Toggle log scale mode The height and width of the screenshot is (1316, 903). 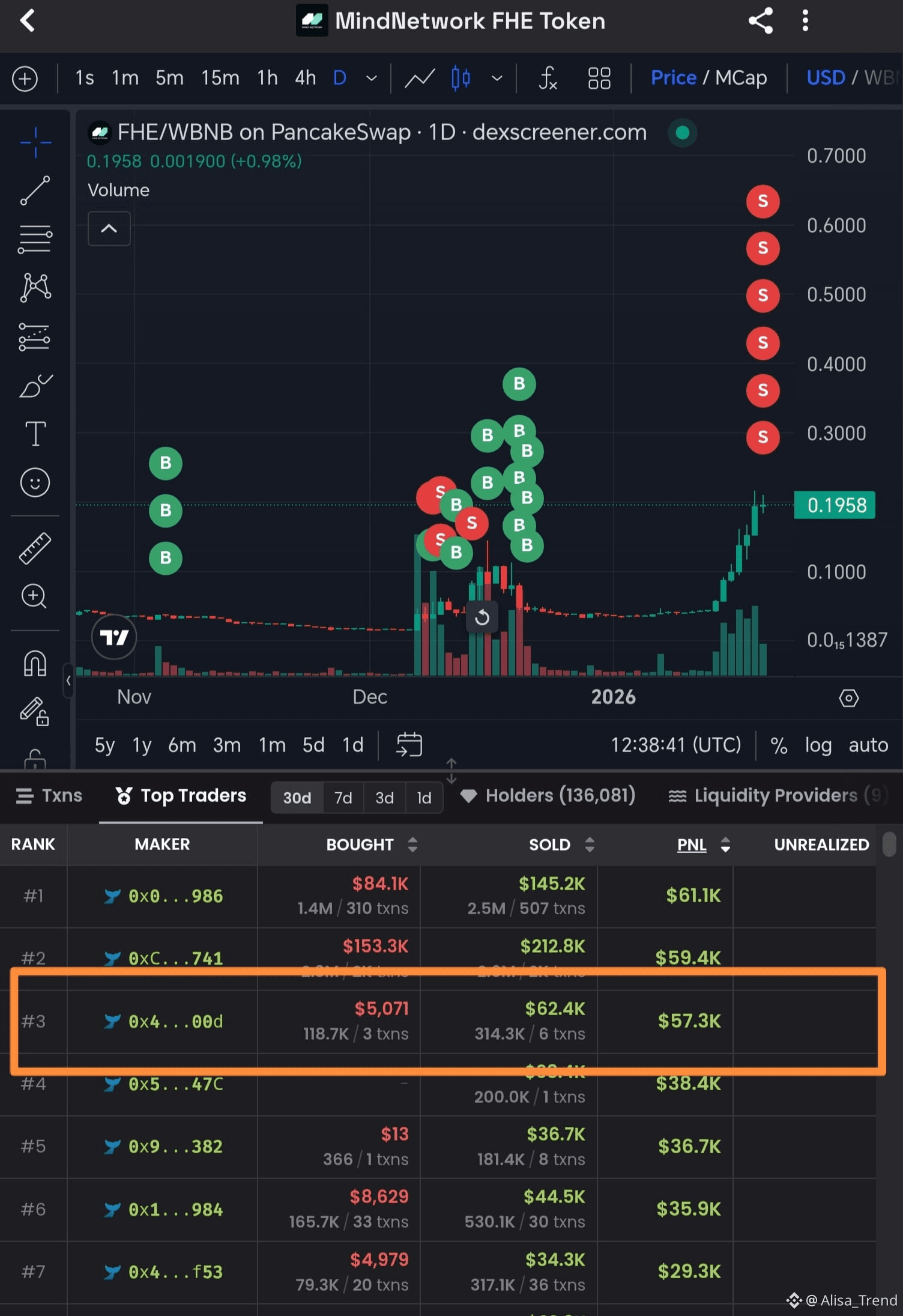tap(818, 745)
